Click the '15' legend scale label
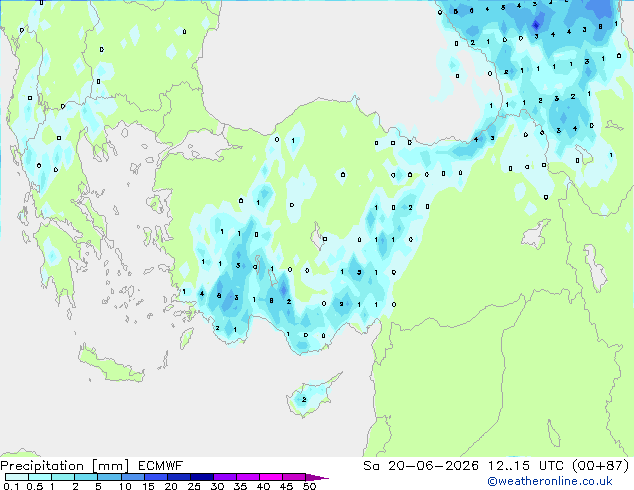Screen dimensions: 634x490 (x=148, y=486)
